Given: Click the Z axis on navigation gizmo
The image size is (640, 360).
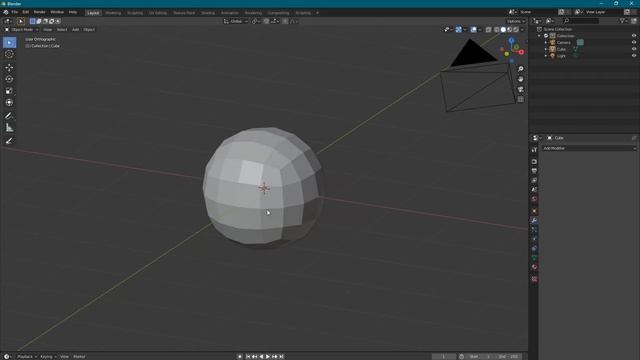Looking at the screenshot, I should [511, 40].
